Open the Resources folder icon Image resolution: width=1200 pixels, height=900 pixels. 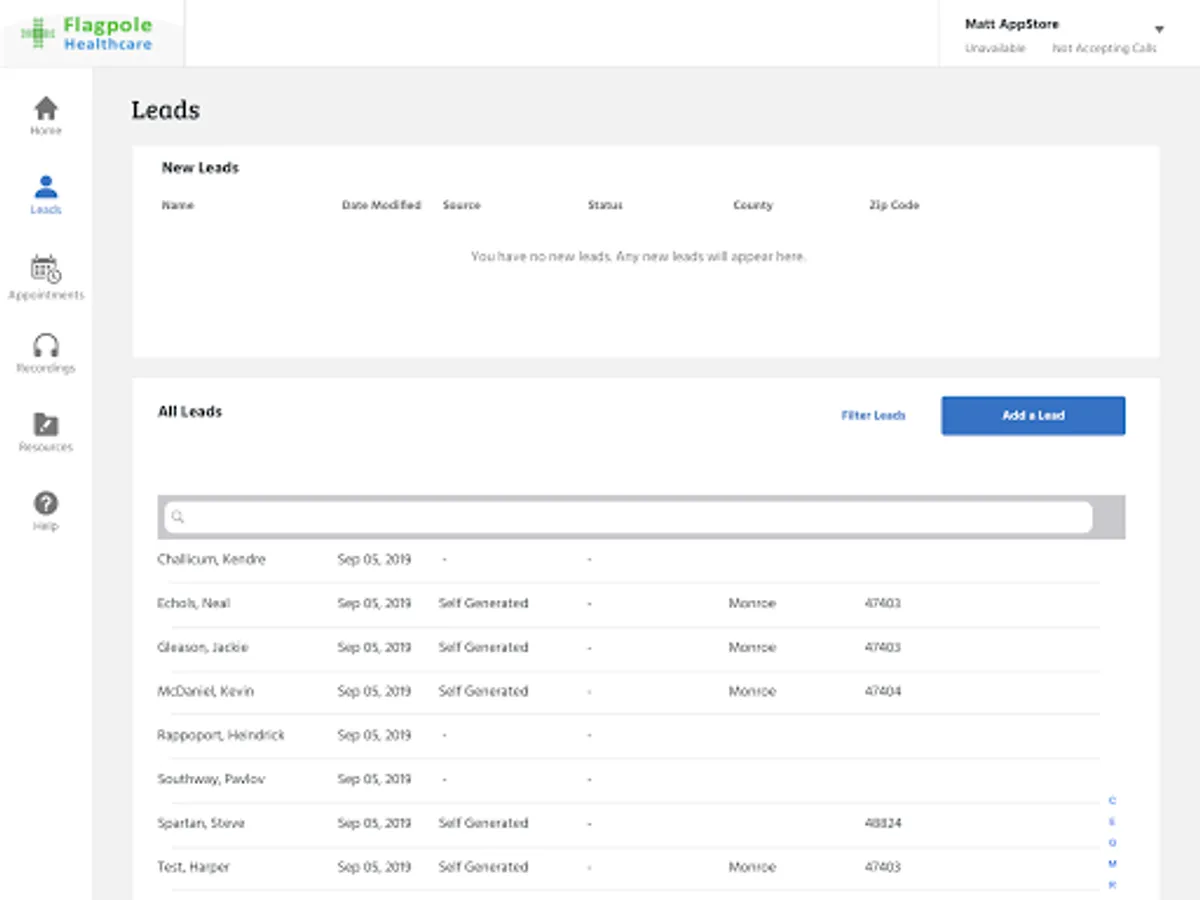click(x=46, y=423)
